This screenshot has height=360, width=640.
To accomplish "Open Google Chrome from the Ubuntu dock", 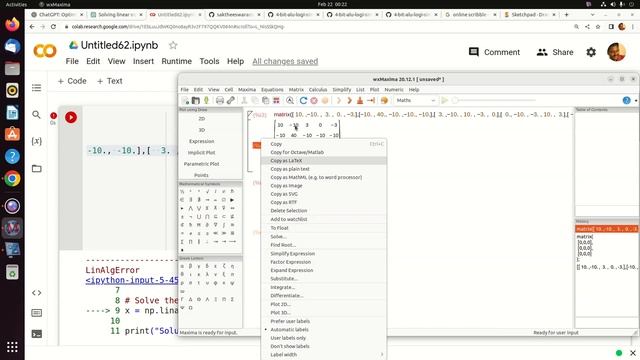I will click(x=12, y=178).
